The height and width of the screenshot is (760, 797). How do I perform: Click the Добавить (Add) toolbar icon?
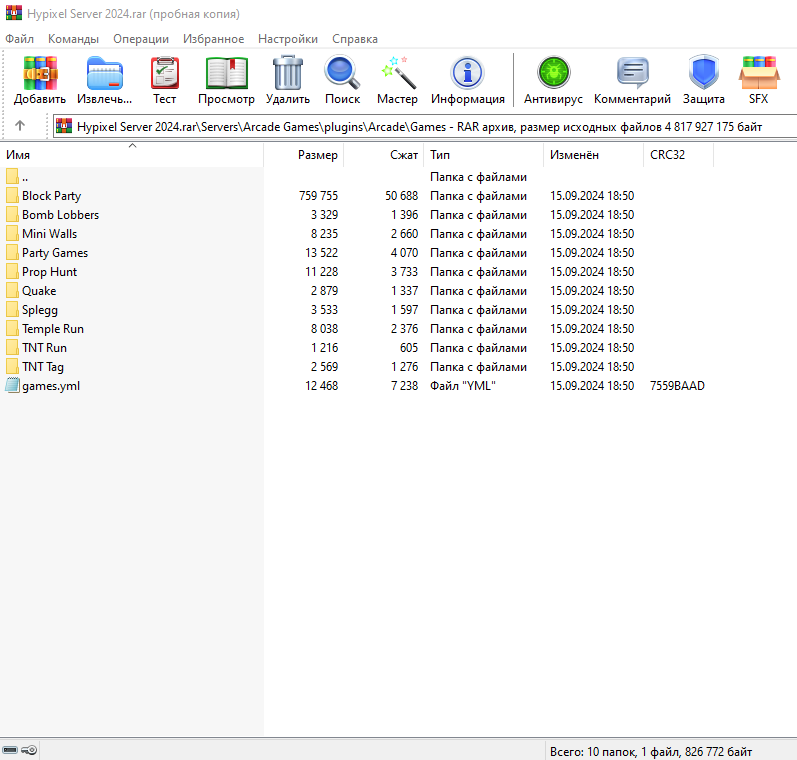[40, 73]
